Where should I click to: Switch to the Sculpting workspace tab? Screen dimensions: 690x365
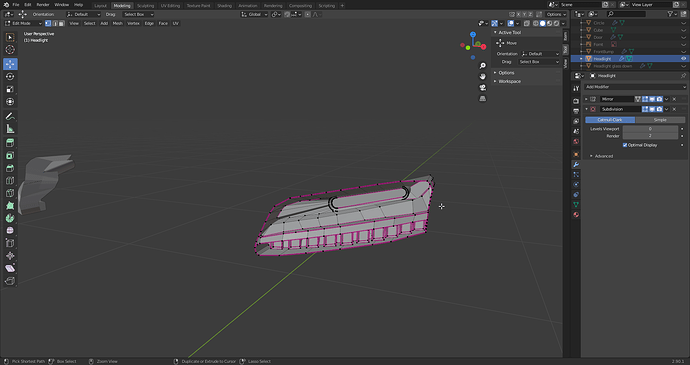tap(145, 6)
